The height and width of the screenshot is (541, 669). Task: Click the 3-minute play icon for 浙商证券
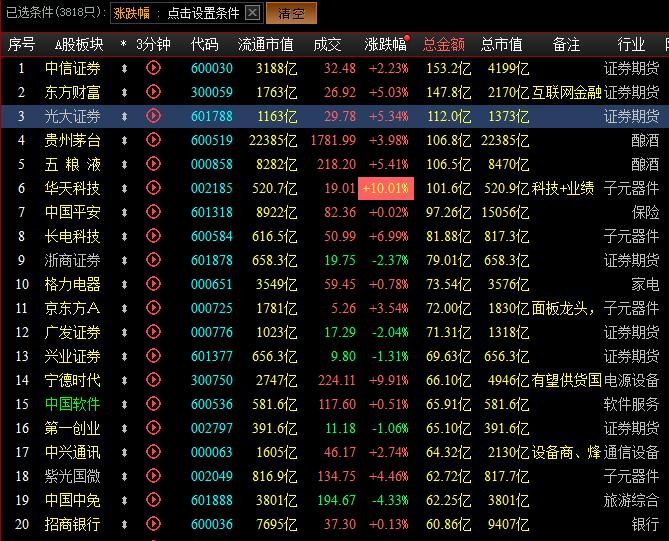(x=153, y=260)
